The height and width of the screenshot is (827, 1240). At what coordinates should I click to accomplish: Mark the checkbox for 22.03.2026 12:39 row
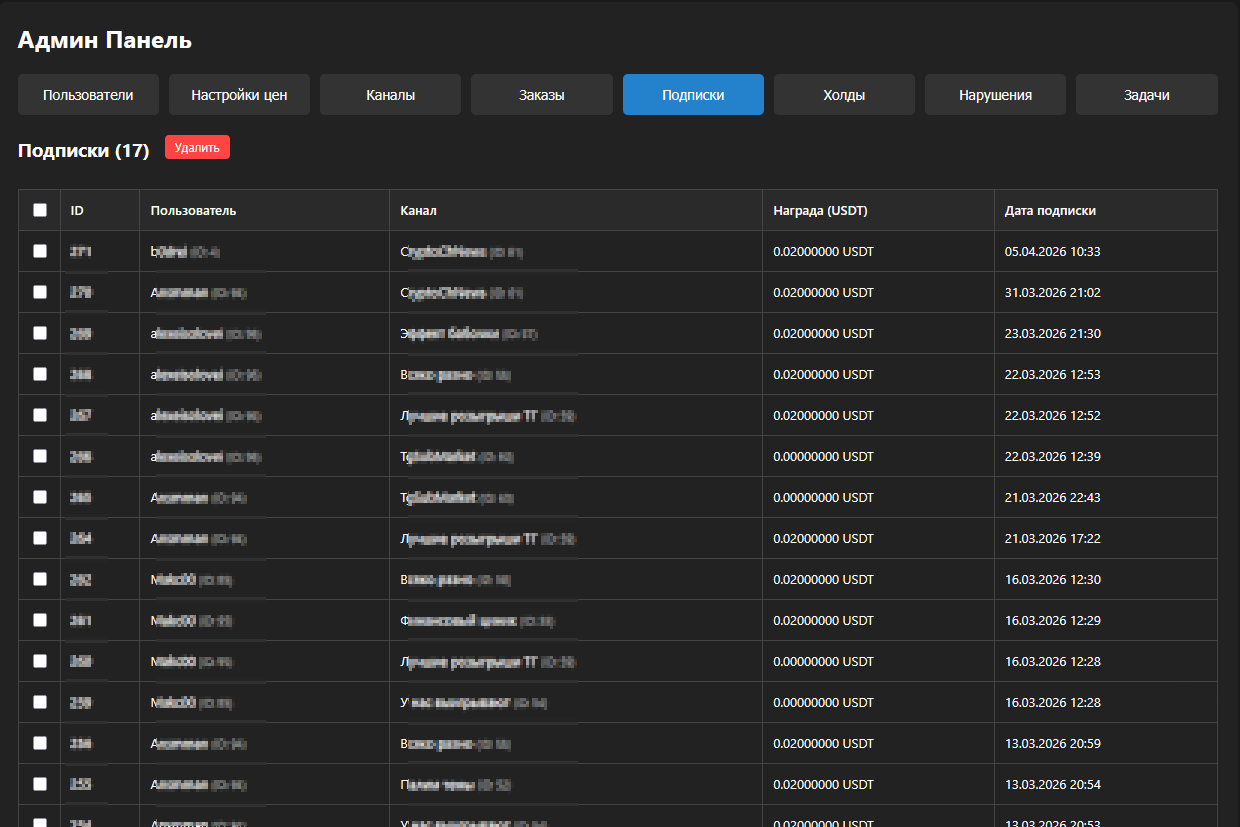click(x=40, y=456)
